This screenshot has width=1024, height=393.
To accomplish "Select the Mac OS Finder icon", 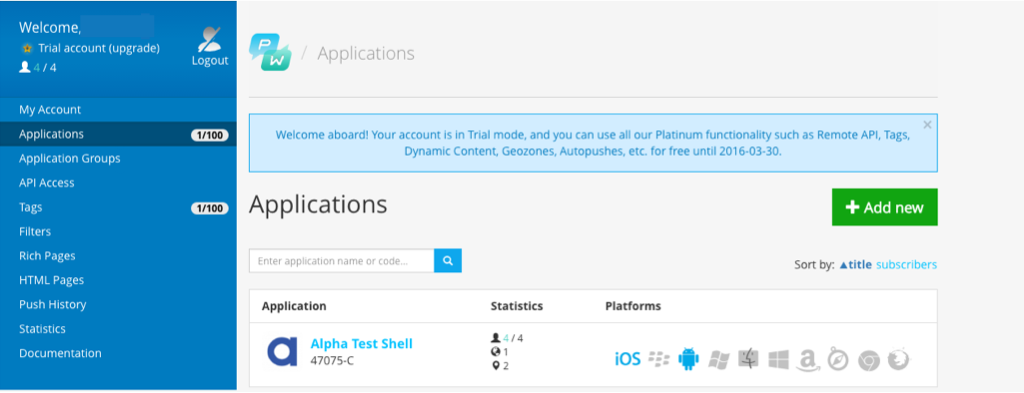I will [x=748, y=358].
